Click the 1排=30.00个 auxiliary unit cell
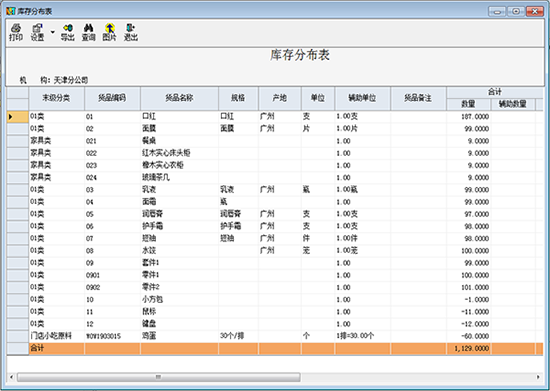Viewport: 550px width, 391px height. click(362, 336)
